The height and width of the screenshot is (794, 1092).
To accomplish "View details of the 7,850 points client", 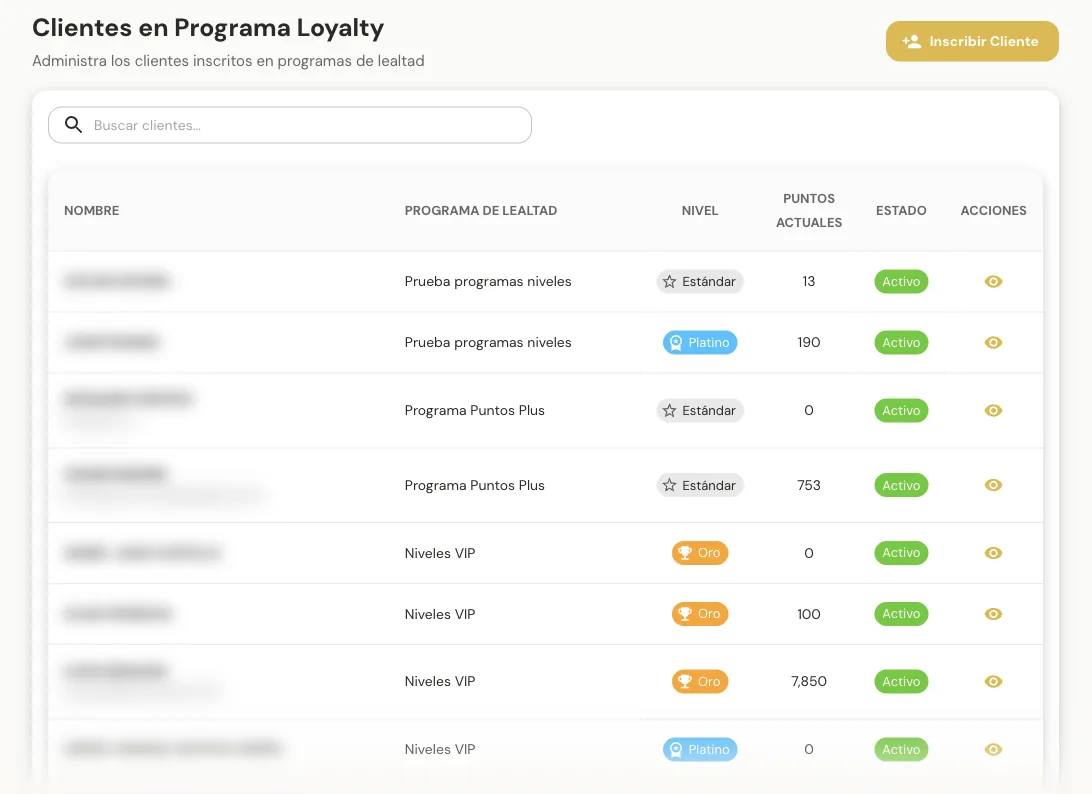I will coord(993,681).
